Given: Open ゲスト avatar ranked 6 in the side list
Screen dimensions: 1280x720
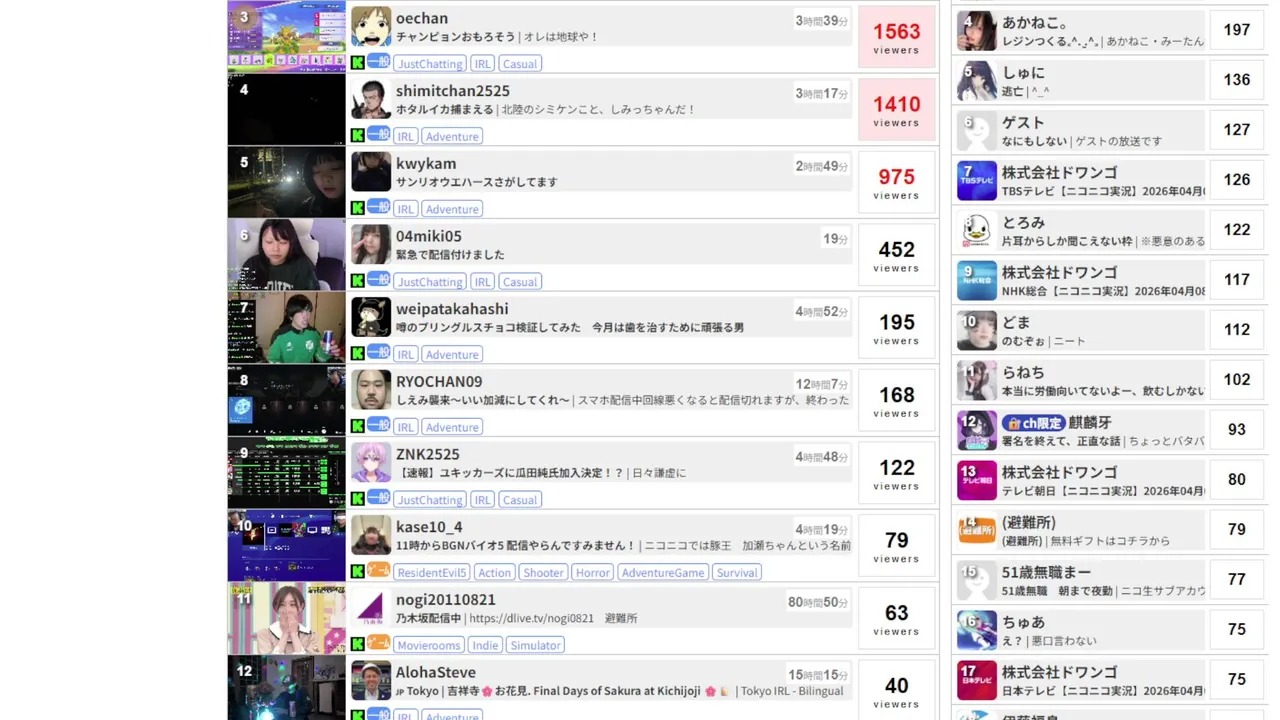Looking at the screenshot, I should click(977, 130).
